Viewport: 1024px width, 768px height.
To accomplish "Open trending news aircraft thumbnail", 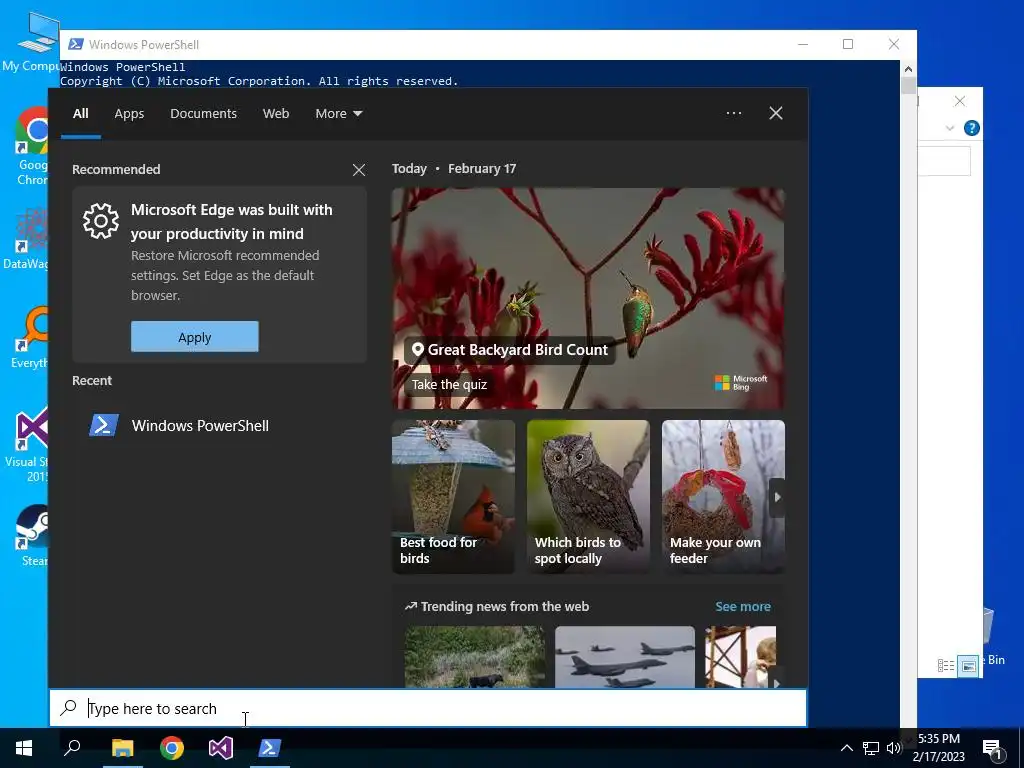I will (x=625, y=657).
